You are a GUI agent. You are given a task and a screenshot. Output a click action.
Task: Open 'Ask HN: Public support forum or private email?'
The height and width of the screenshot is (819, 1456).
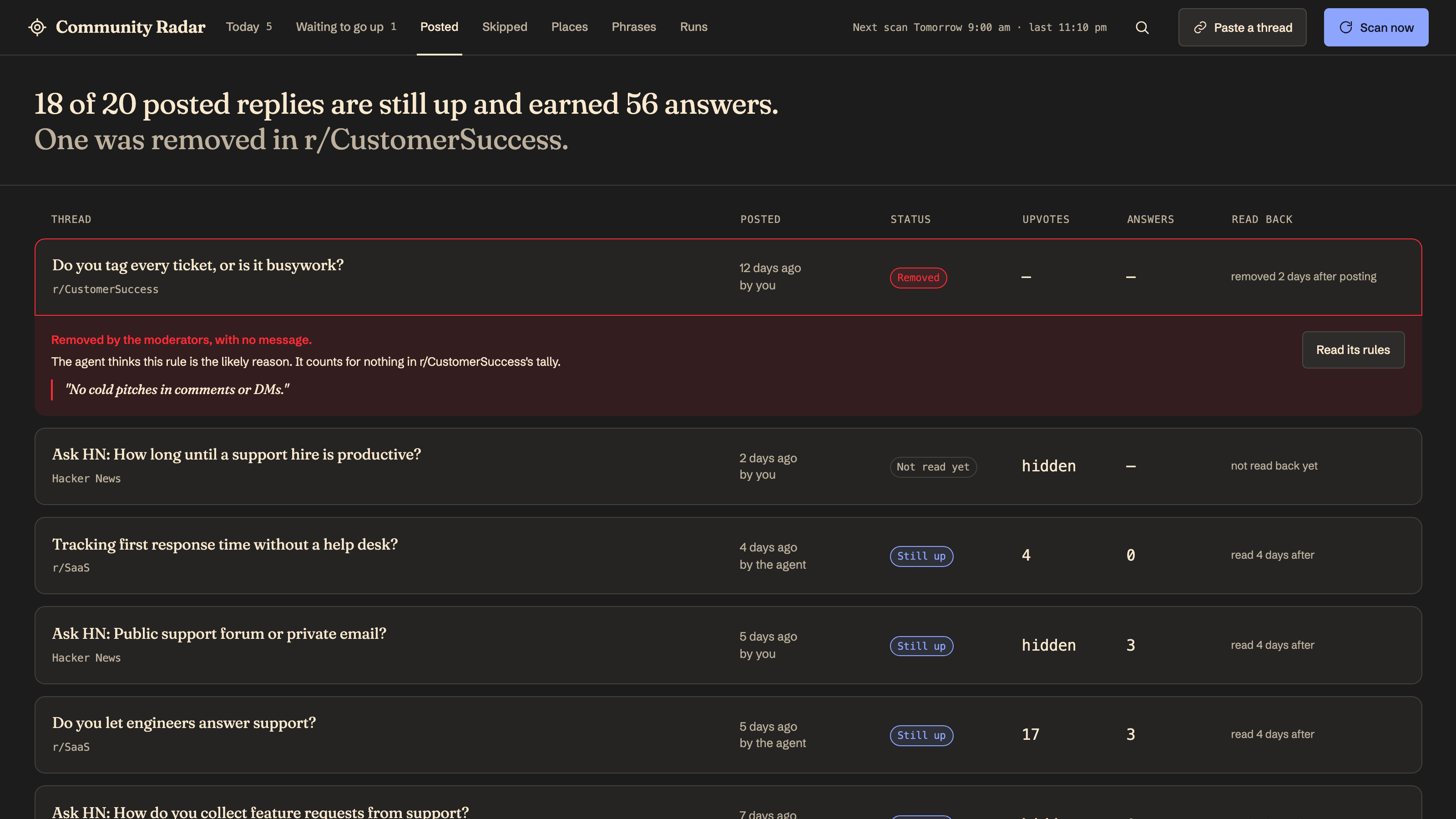tap(219, 634)
